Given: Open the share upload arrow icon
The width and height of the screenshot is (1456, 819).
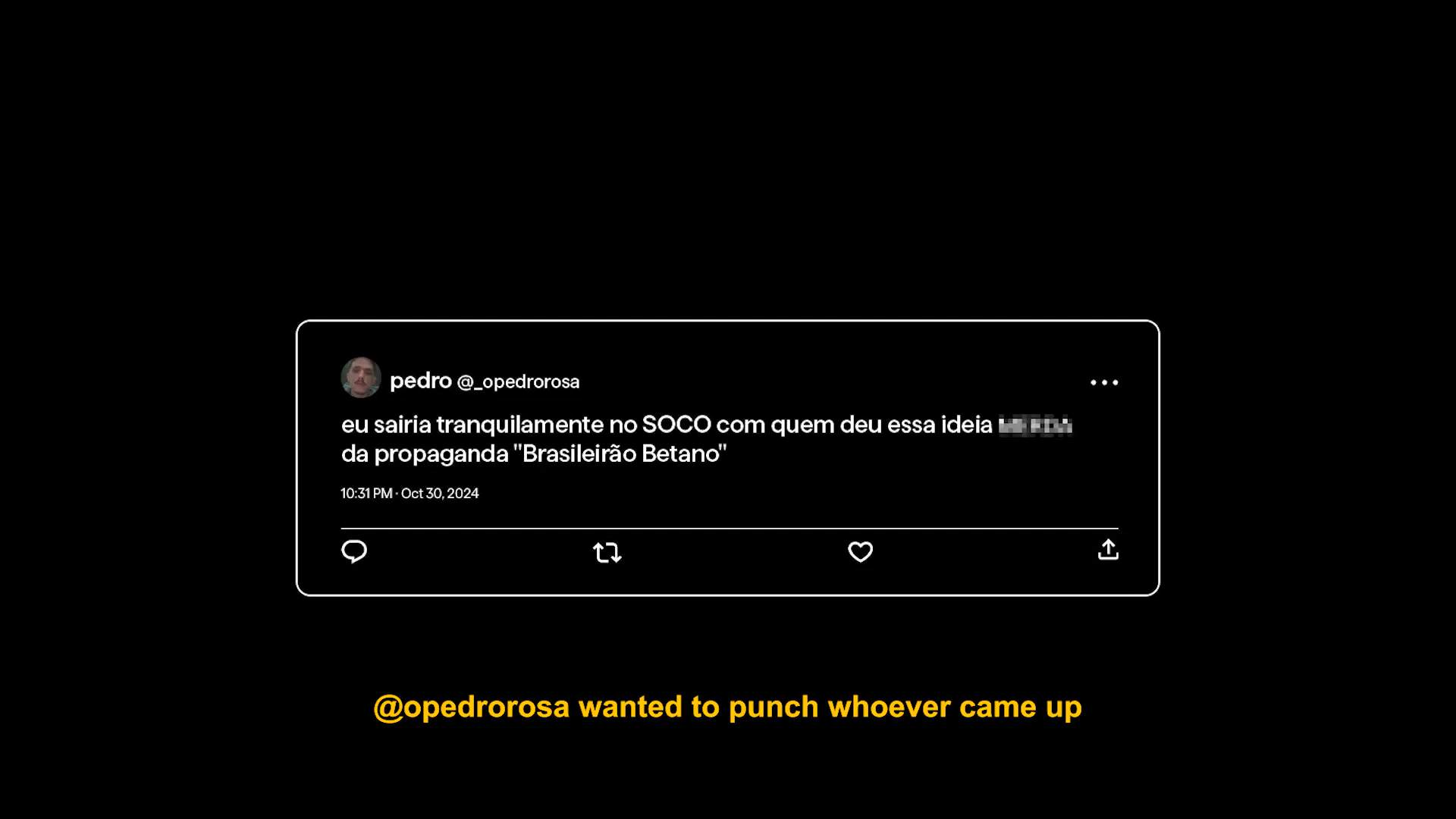Looking at the screenshot, I should (x=1108, y=550).
